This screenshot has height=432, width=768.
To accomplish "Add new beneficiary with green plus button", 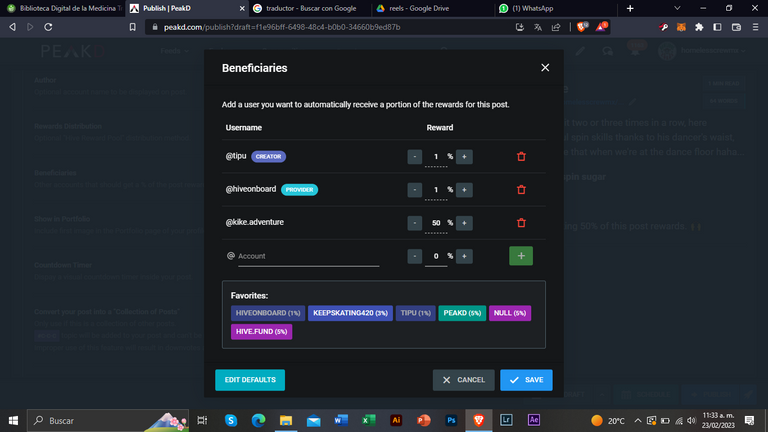I will [521, 256].
